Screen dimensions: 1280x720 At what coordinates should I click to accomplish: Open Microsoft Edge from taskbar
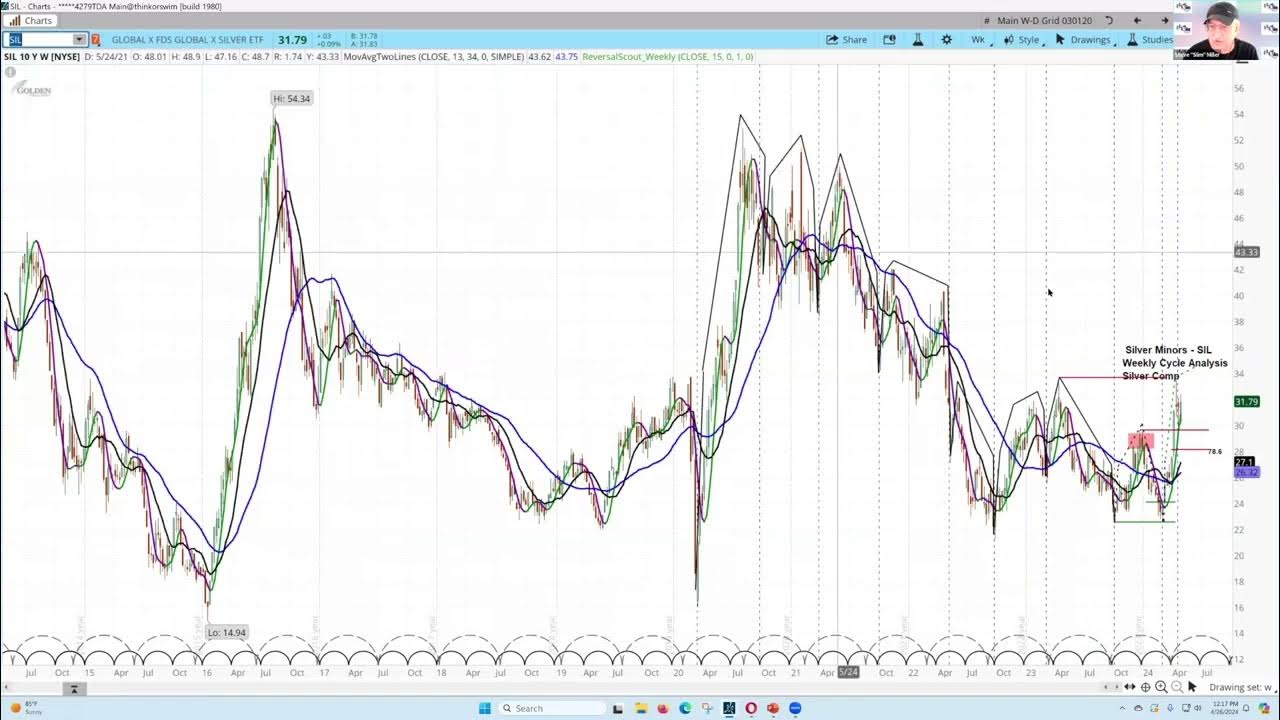[685, 708]
